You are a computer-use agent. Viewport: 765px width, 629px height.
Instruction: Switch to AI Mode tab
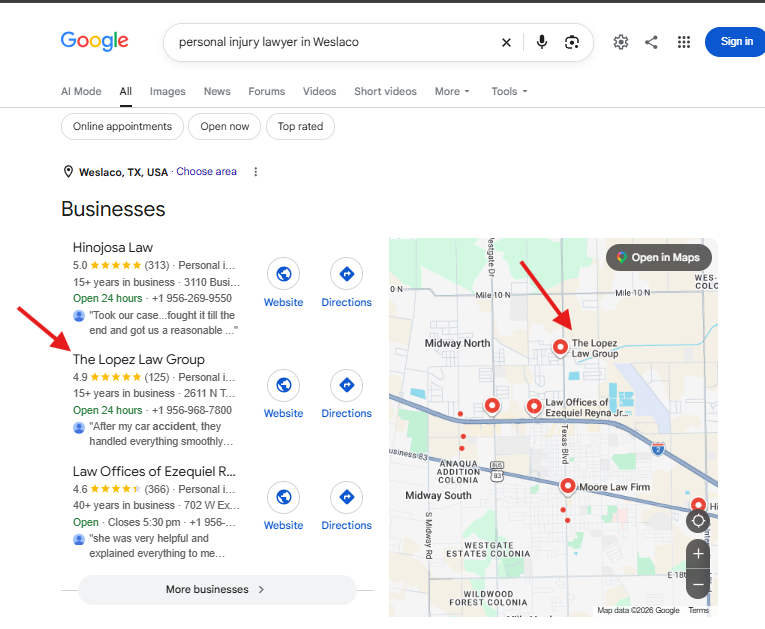click(81, 91)
